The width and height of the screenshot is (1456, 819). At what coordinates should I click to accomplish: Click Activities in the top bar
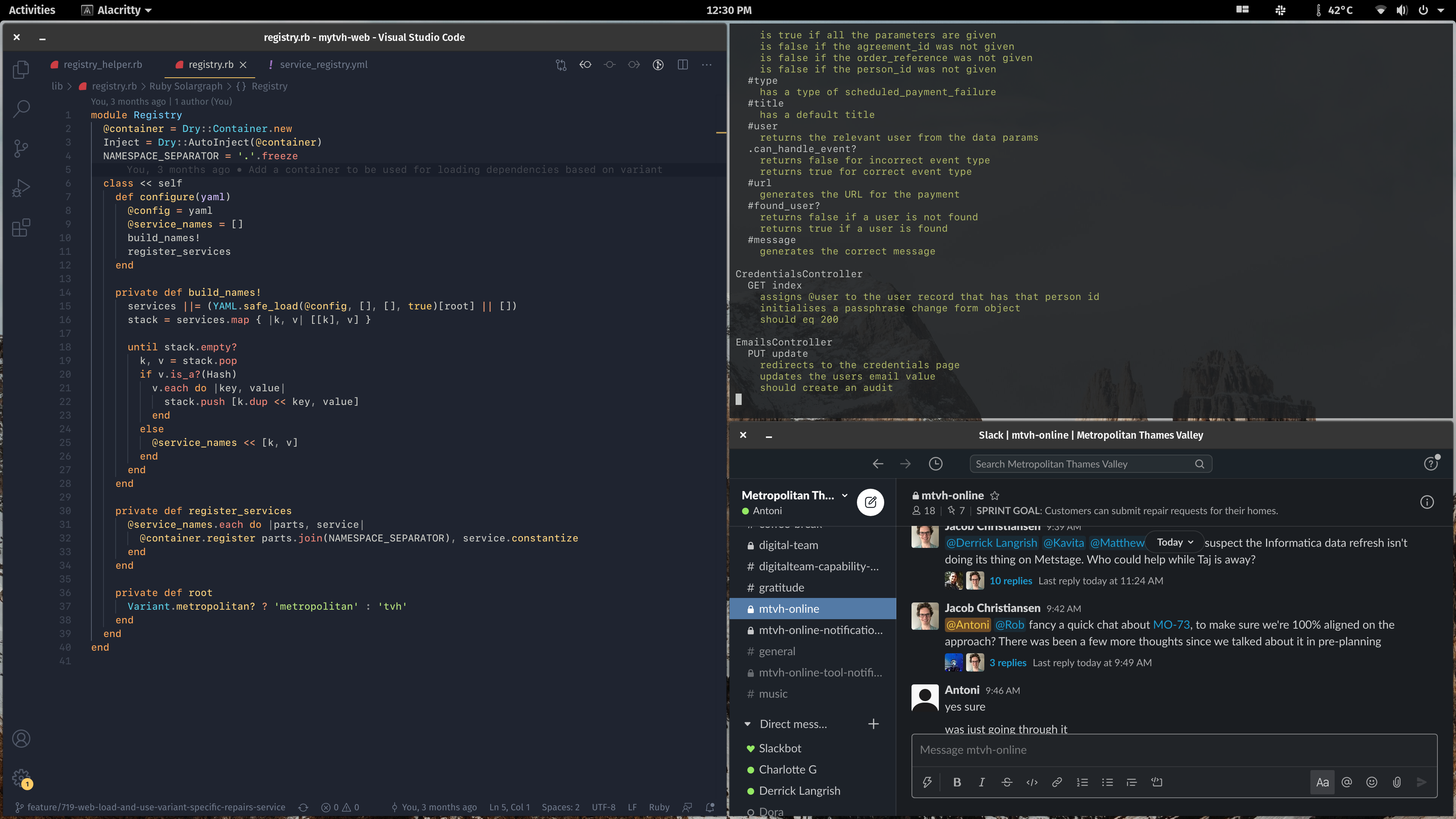pos(31,9)
